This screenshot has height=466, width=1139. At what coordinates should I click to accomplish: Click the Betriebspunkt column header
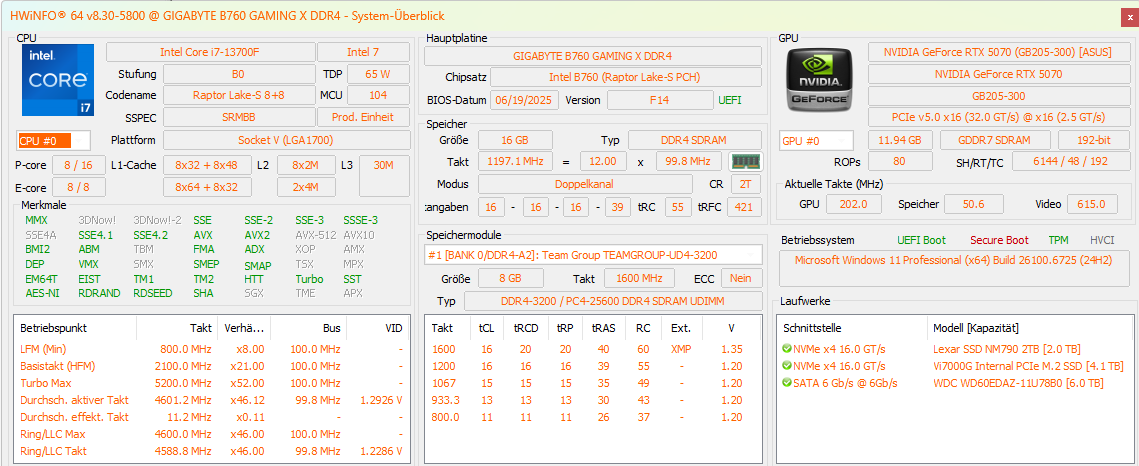pos(75,328)
